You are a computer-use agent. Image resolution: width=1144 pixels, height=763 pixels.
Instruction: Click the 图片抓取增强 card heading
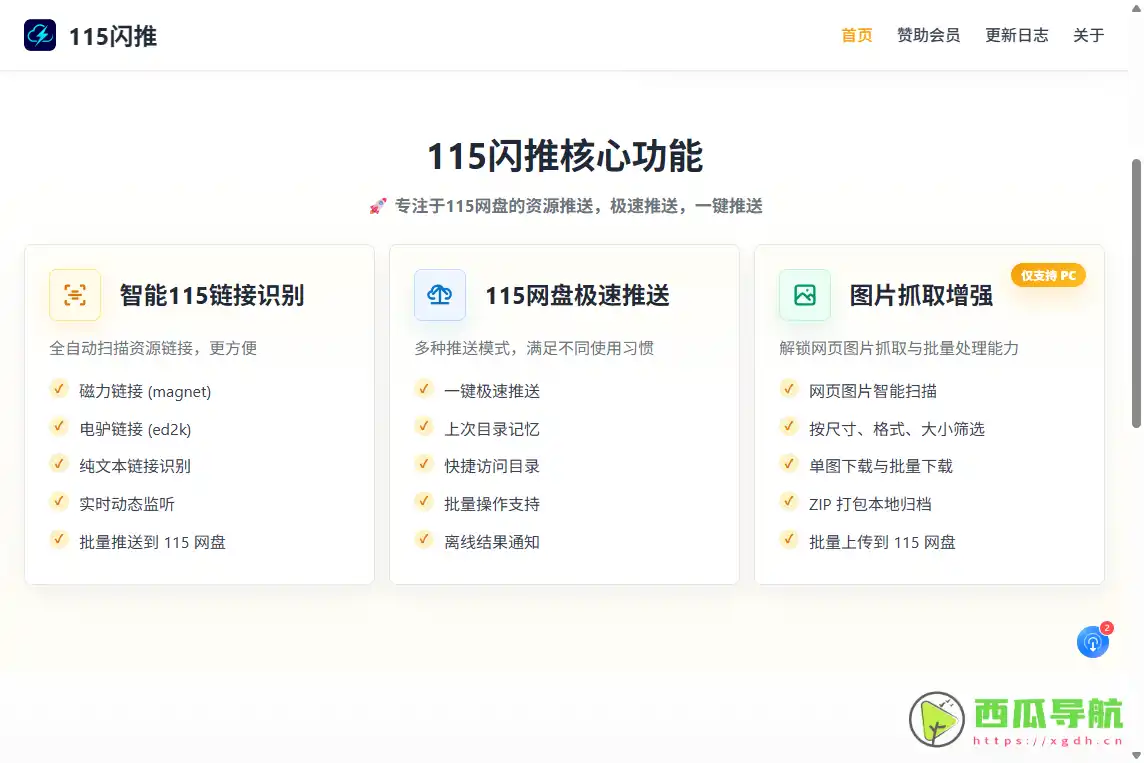921,295
